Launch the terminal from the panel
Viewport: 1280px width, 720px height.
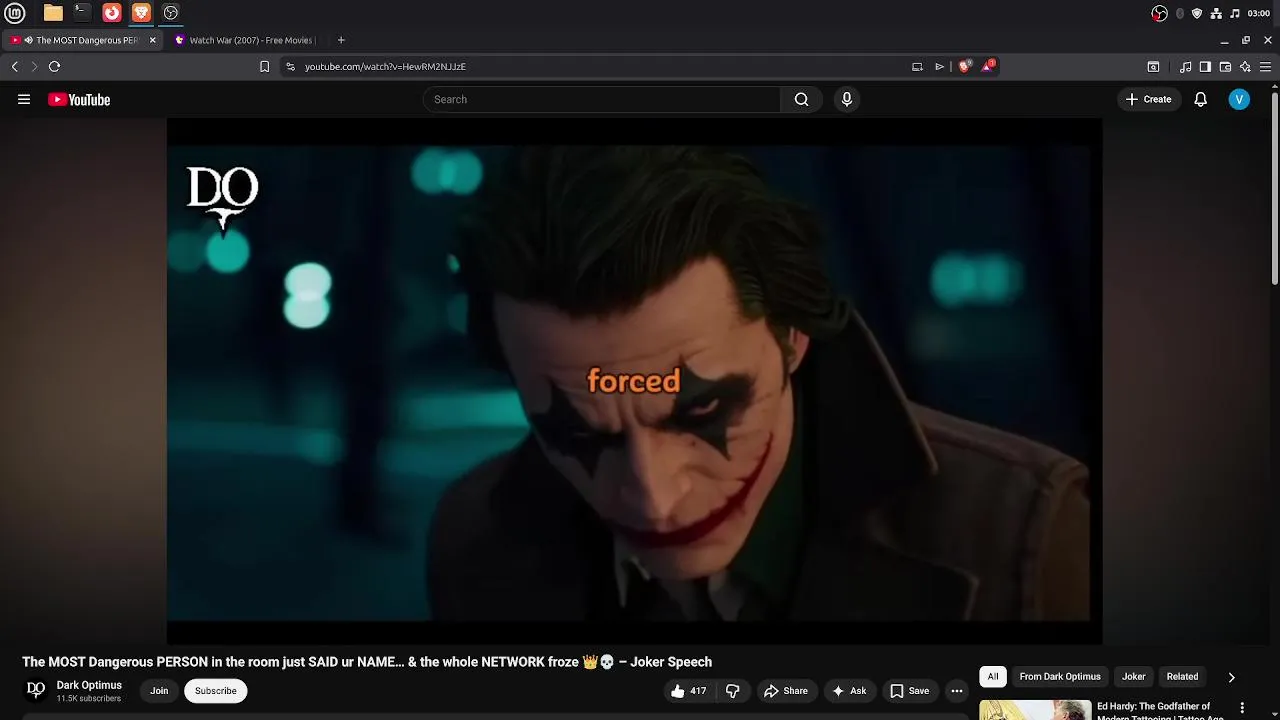tap(82, 13)
